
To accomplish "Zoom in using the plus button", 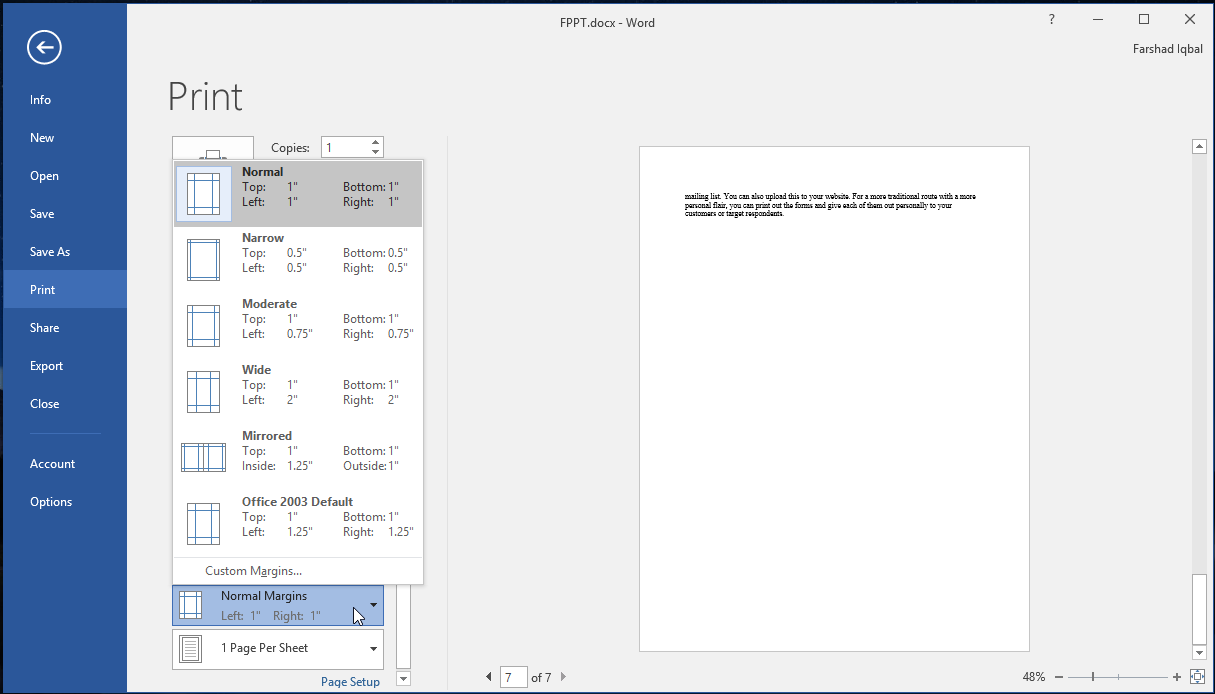I will pyautogui.click(x=1177, y=677).
